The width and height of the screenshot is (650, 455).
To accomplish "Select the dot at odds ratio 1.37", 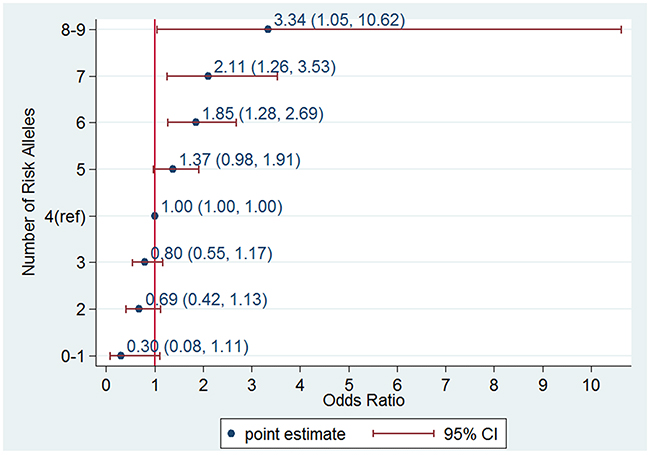I will (x=173, y=169).
